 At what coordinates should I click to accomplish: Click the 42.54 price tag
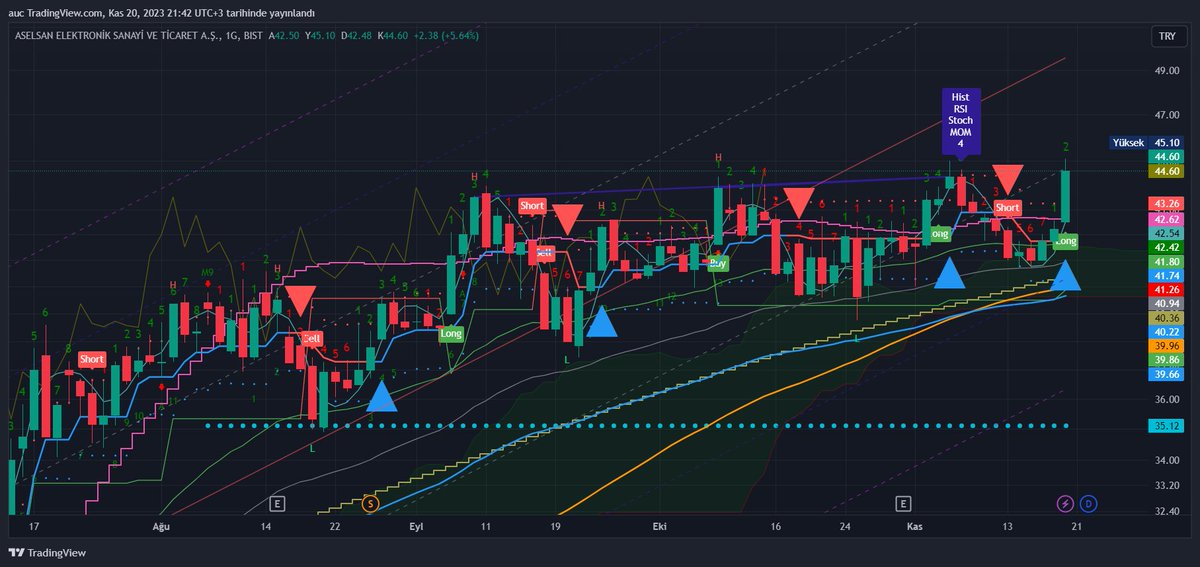[1166, 232]
